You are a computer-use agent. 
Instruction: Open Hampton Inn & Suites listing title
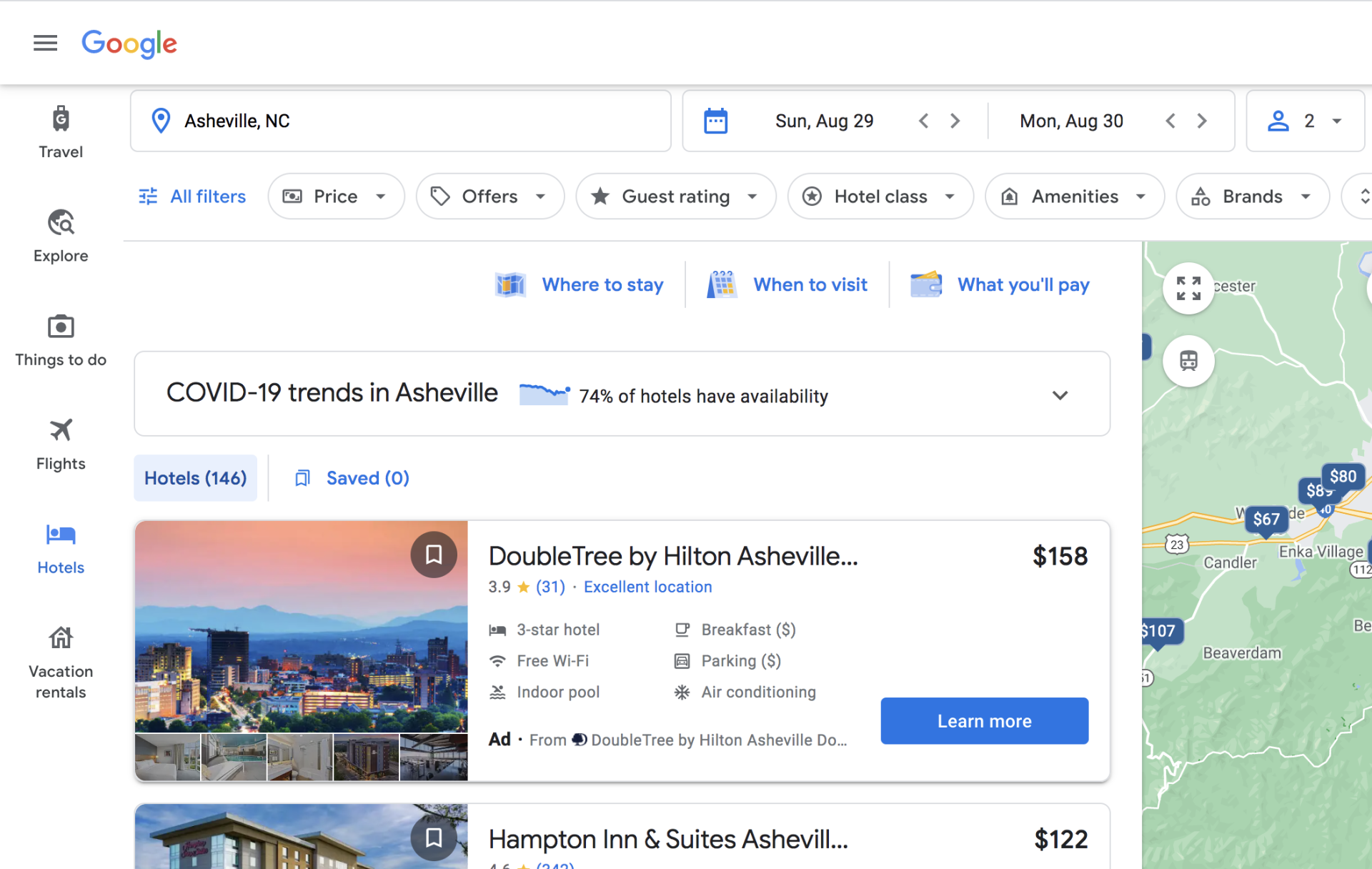pos(668,839)
